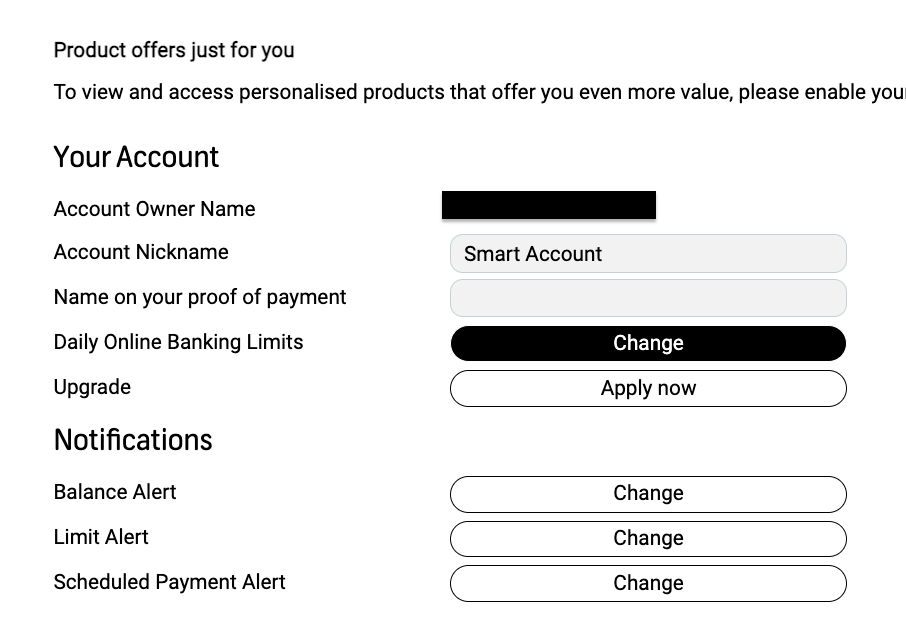Click the Limit Alert label
Screen dimensions: 906x620
click(x=101, y=537)
